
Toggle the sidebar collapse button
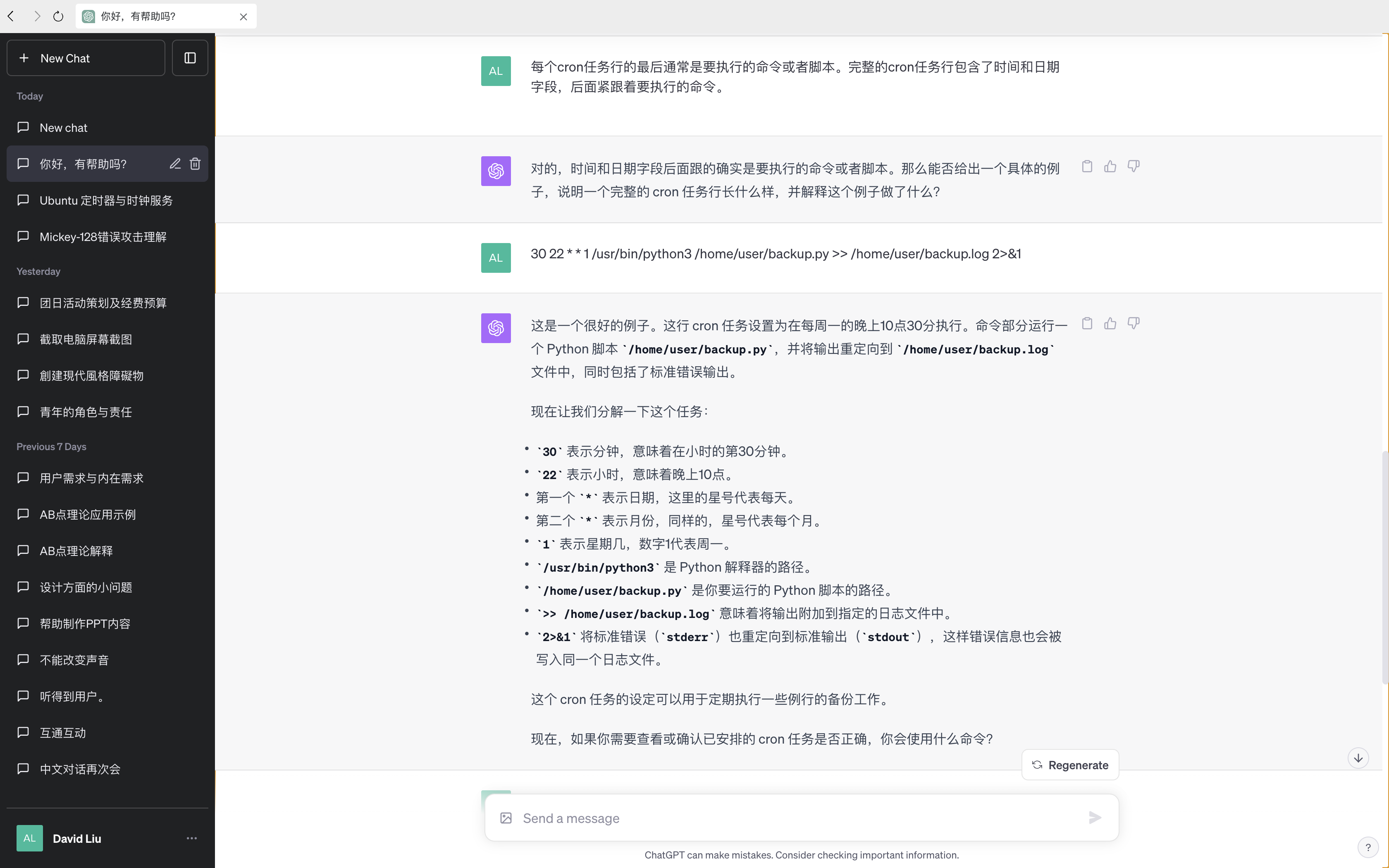point(190,58)
